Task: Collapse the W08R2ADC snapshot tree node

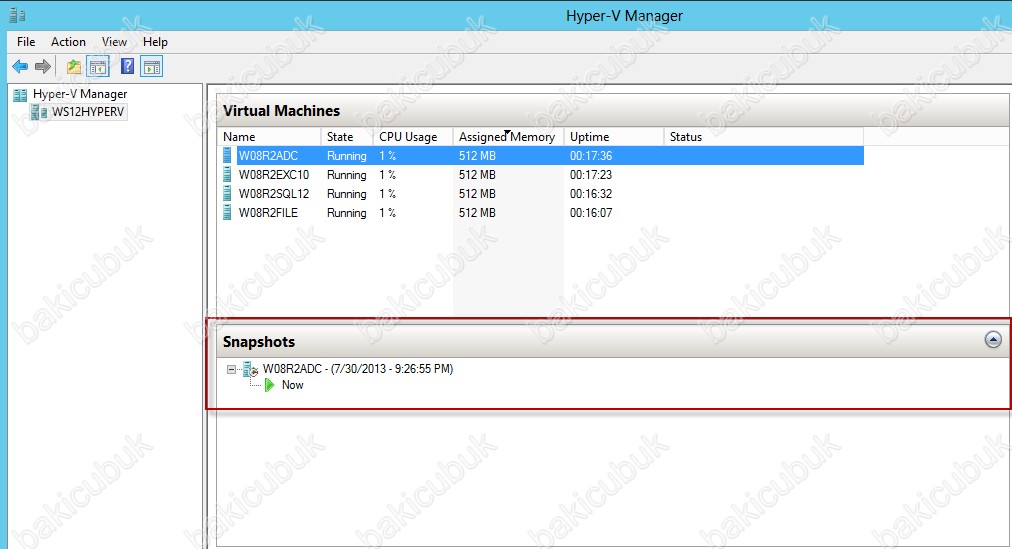Action: pos(231,370)
